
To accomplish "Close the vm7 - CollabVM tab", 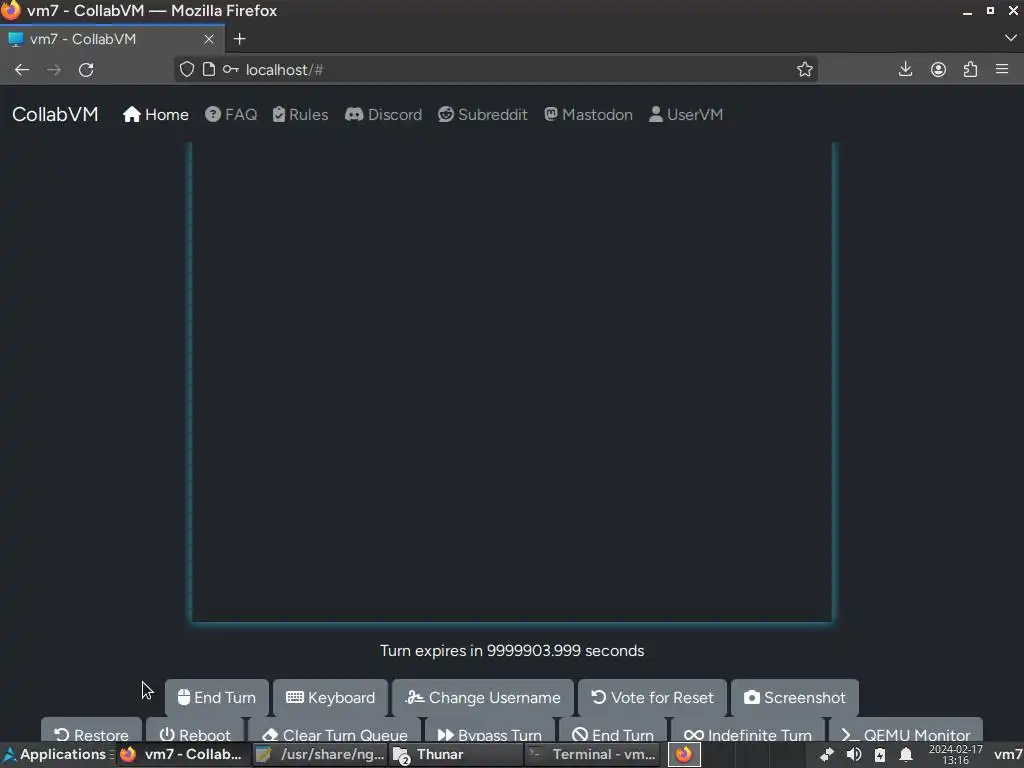I will click(209, 39).
